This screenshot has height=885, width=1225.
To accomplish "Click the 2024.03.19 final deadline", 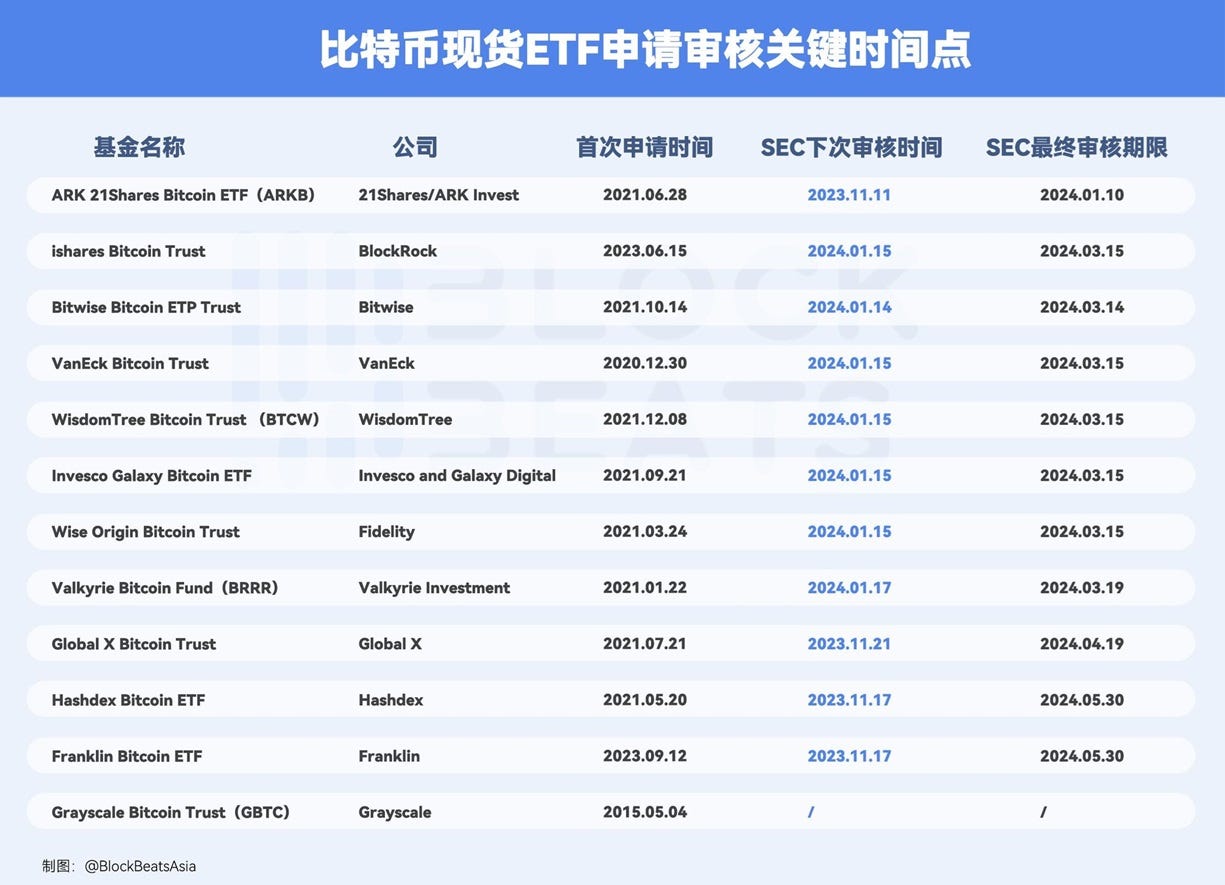I will tap(1082, 587).
